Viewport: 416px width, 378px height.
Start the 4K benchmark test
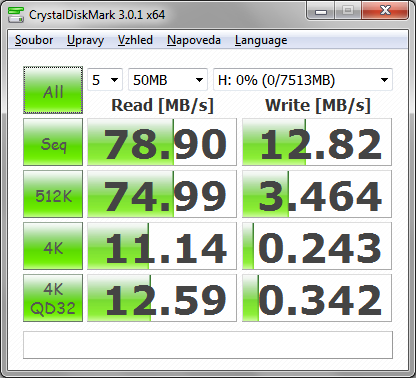(x=53, y=246)
